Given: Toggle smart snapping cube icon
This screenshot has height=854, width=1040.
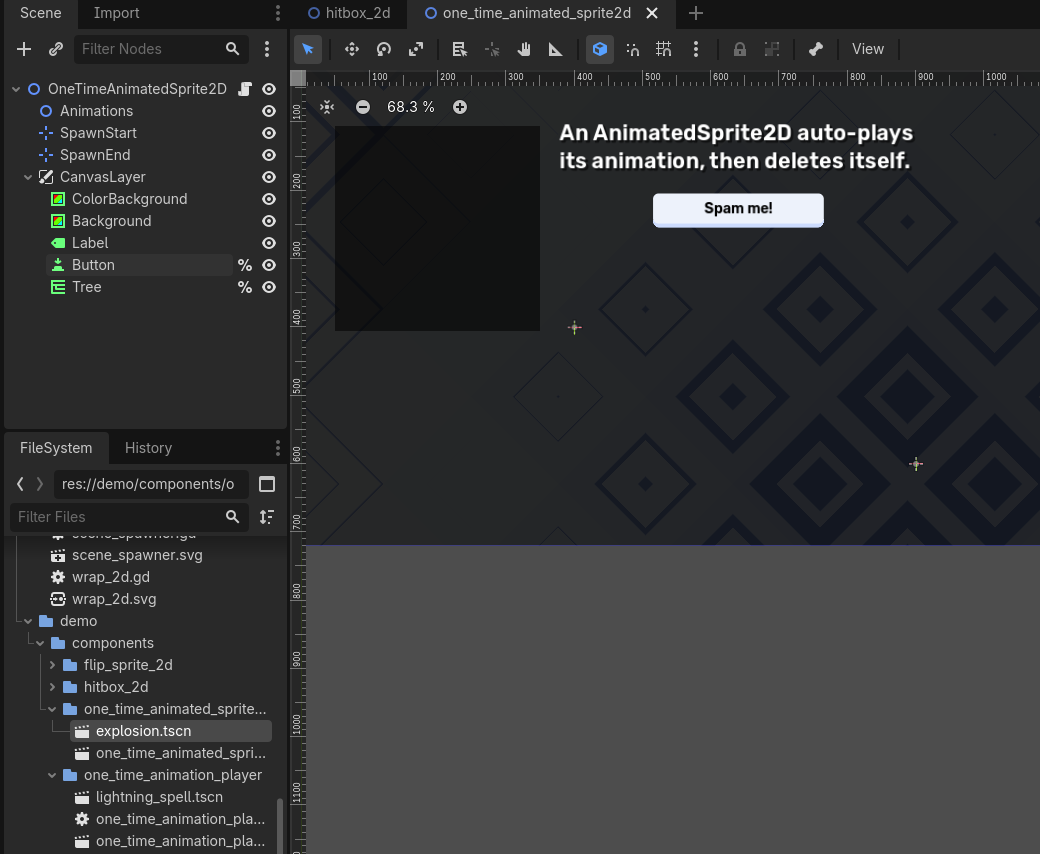Looking at the screenshot, I should point(600,49).
